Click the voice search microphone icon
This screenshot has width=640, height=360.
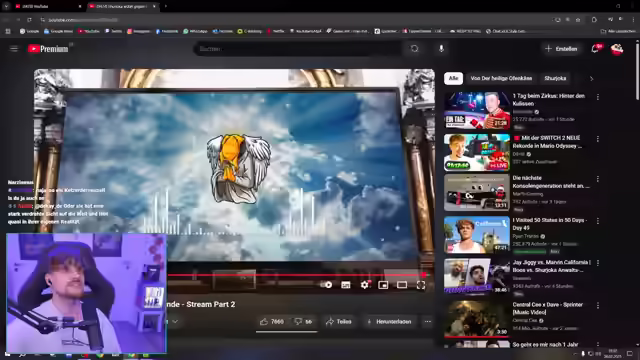[x=441, y=49]
